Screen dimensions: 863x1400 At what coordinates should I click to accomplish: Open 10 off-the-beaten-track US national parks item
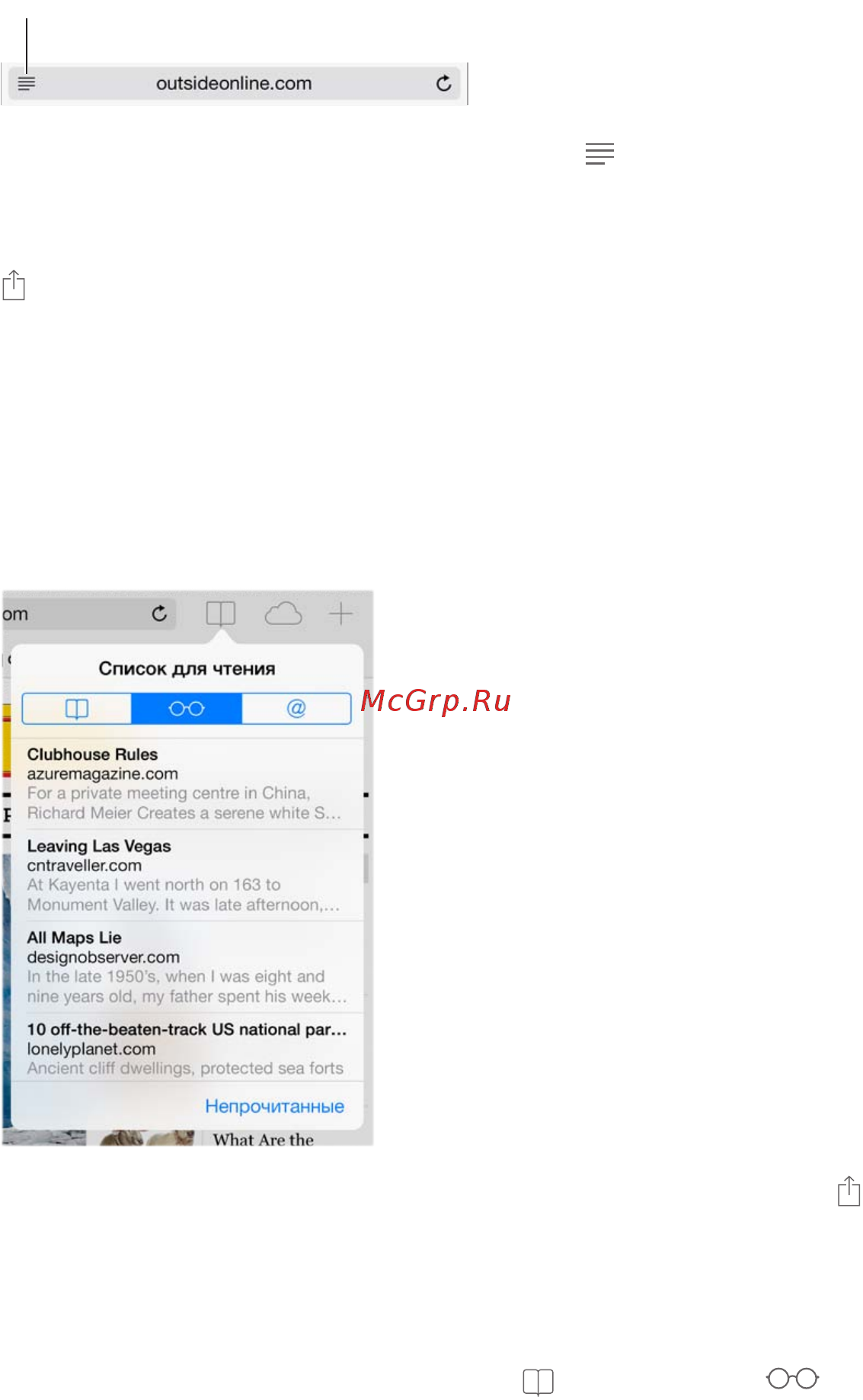pos(187,1047)
